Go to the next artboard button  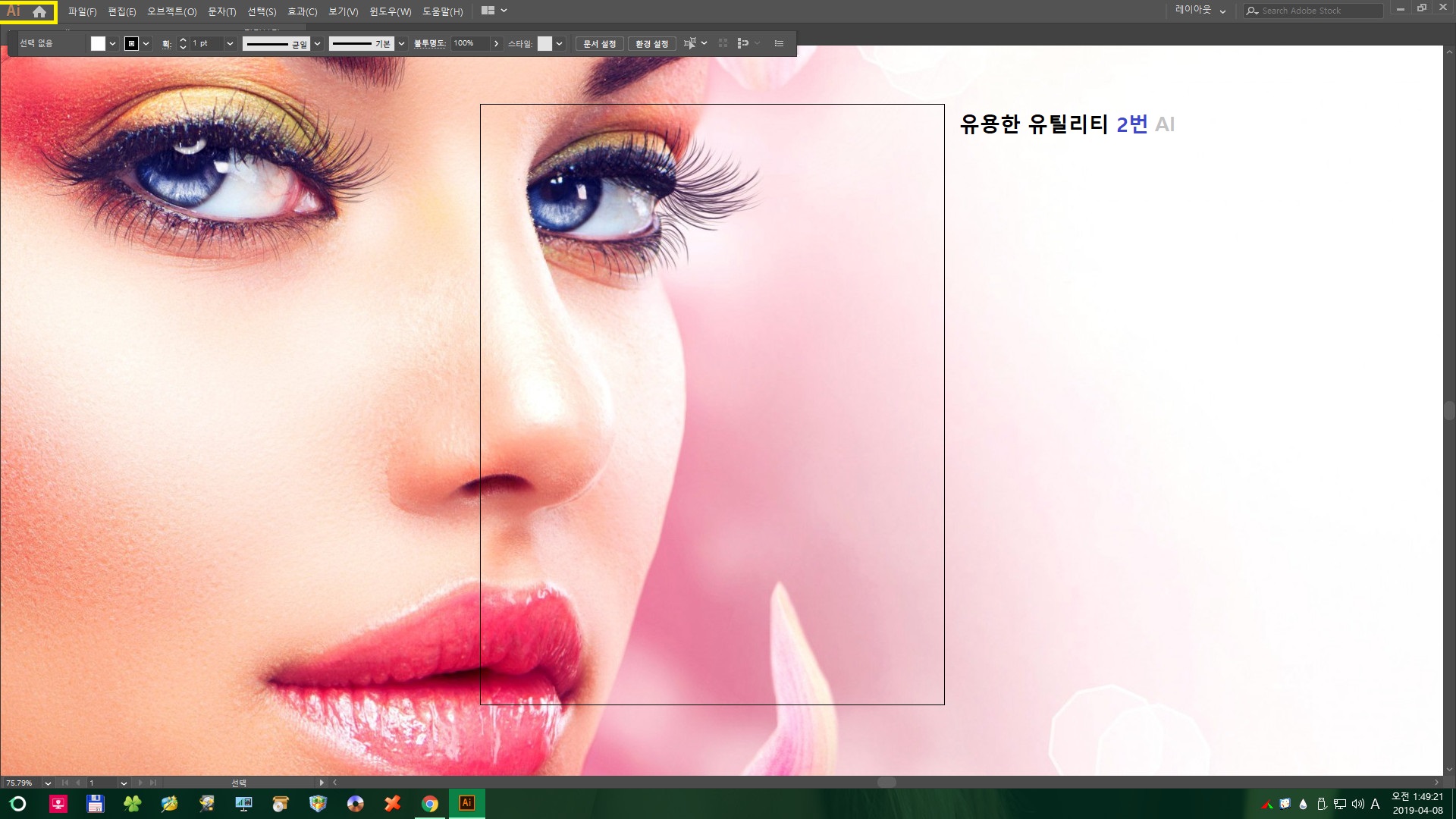click(140, 783)
